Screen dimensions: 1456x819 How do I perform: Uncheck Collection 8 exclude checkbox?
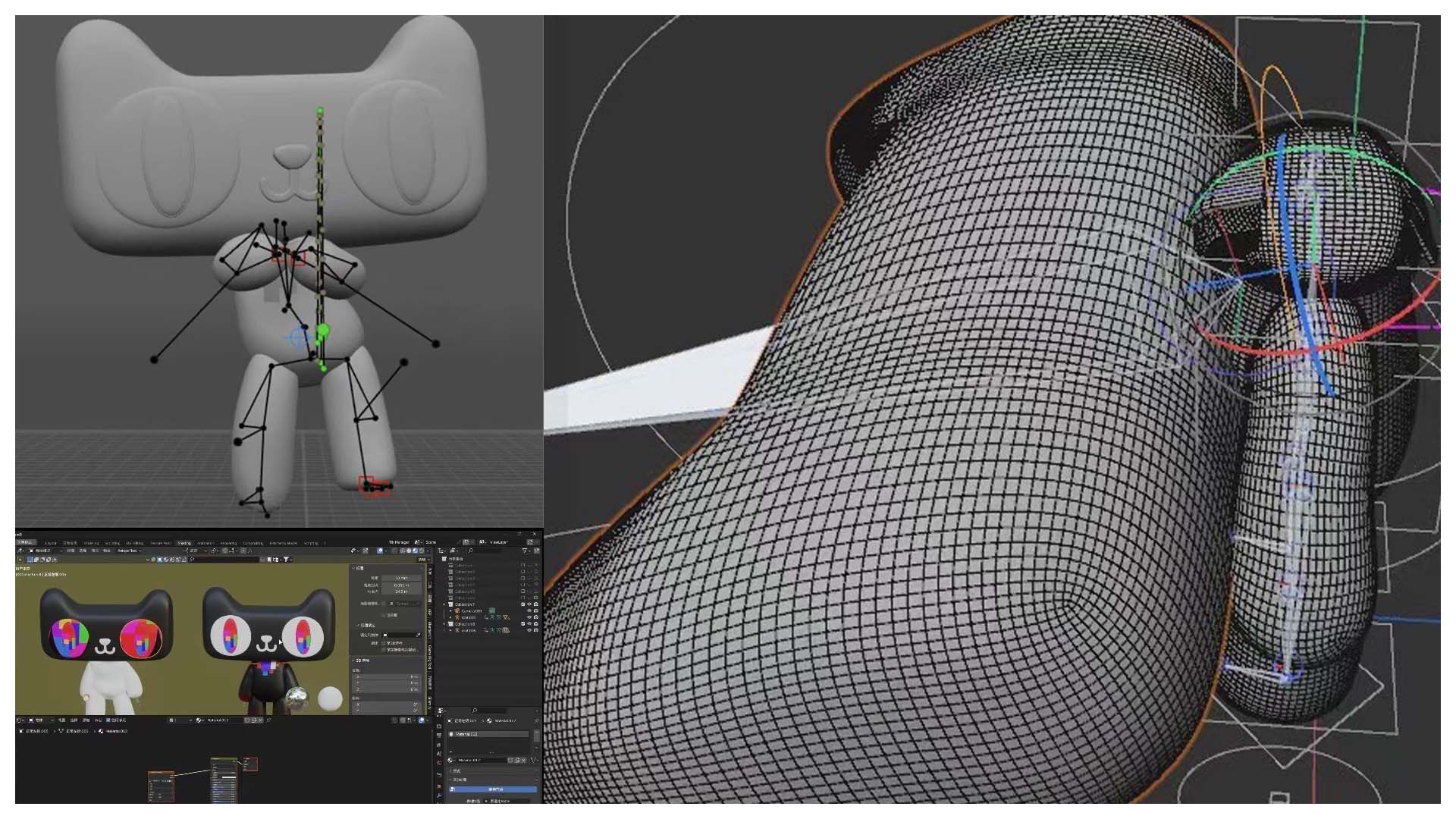click(522, 623)
